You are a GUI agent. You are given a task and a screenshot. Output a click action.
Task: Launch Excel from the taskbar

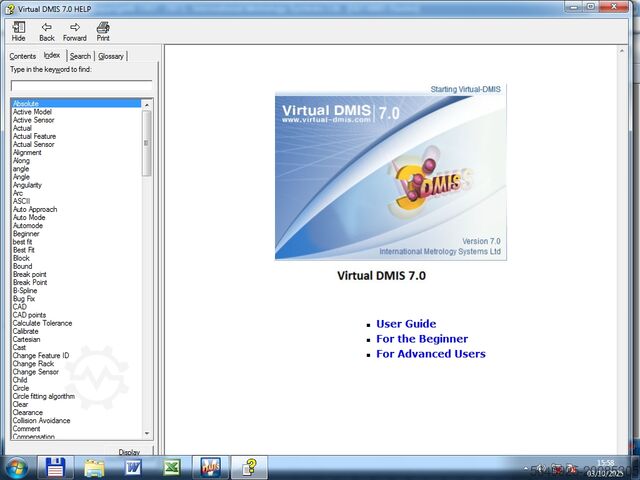171,467
